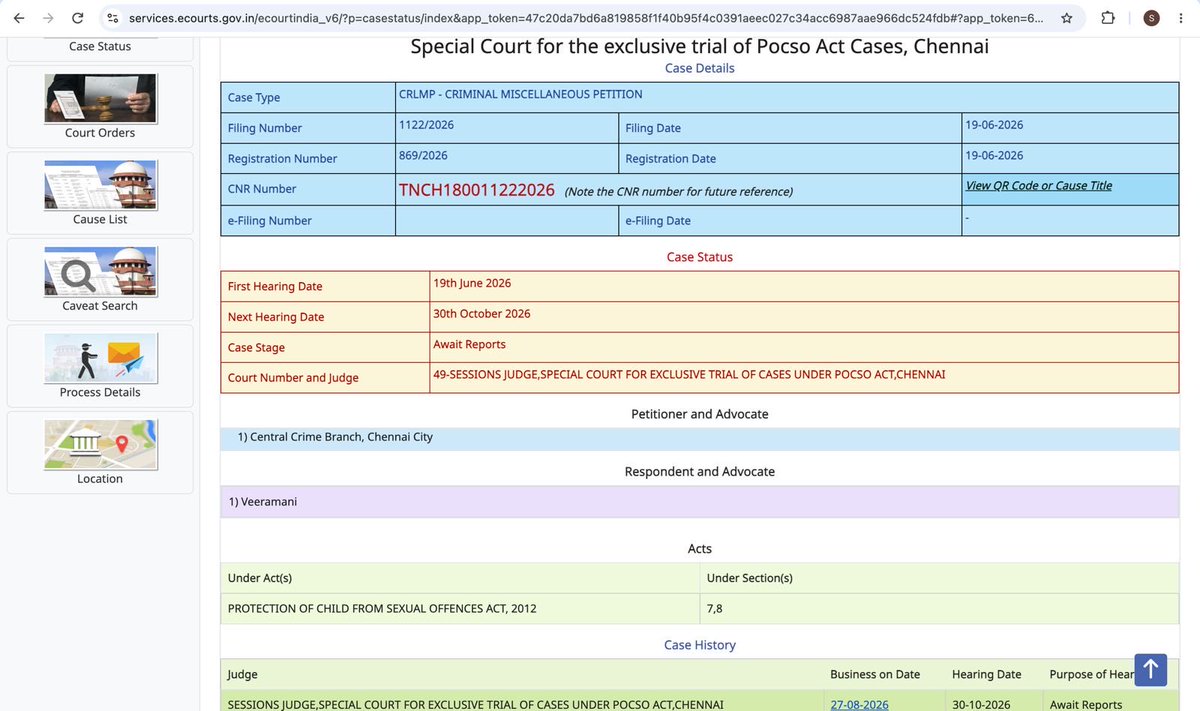Image resolution: width=1200 pixels, height=711 pixels.
Task: Select the Filing Date value 19-06-2026
Action: [x=994, y=125]
